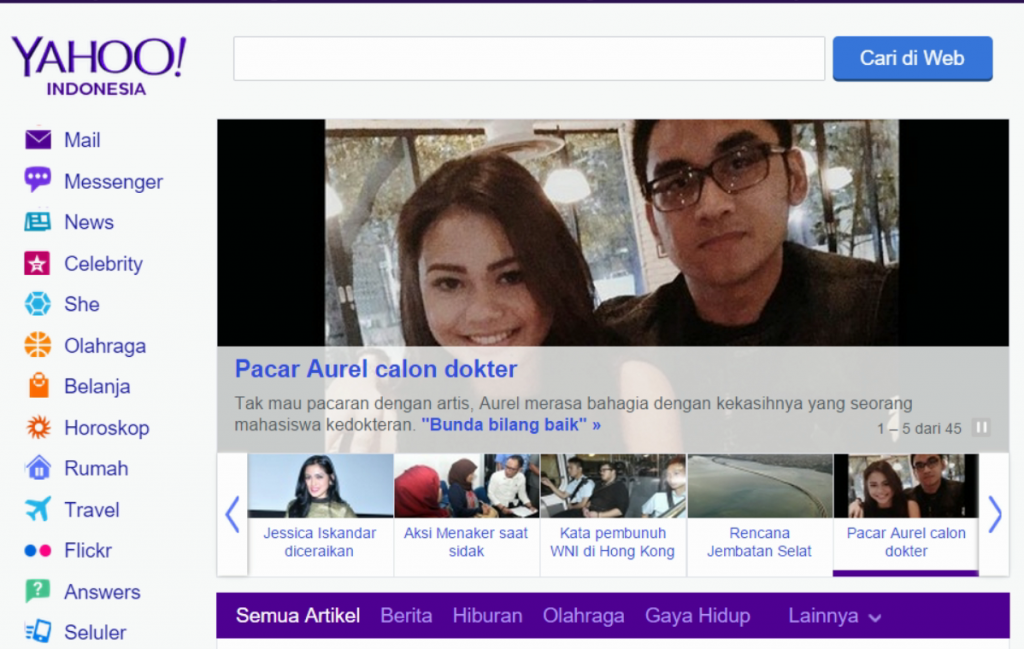Screen dimensions: 1024x649
Task: Switch to the Berita tab
Action: tap(406, 616)
